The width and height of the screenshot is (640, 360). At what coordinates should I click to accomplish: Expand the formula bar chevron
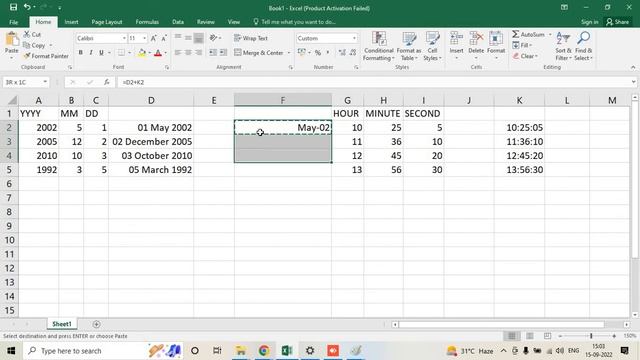click(x=633, y=82)
